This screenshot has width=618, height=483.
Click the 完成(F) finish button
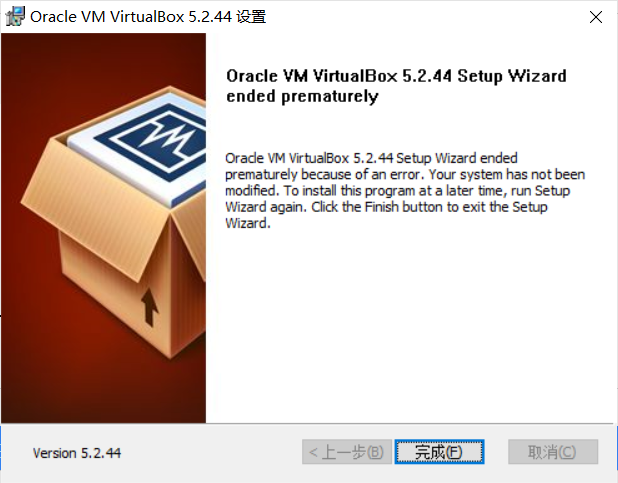point(439,452)
